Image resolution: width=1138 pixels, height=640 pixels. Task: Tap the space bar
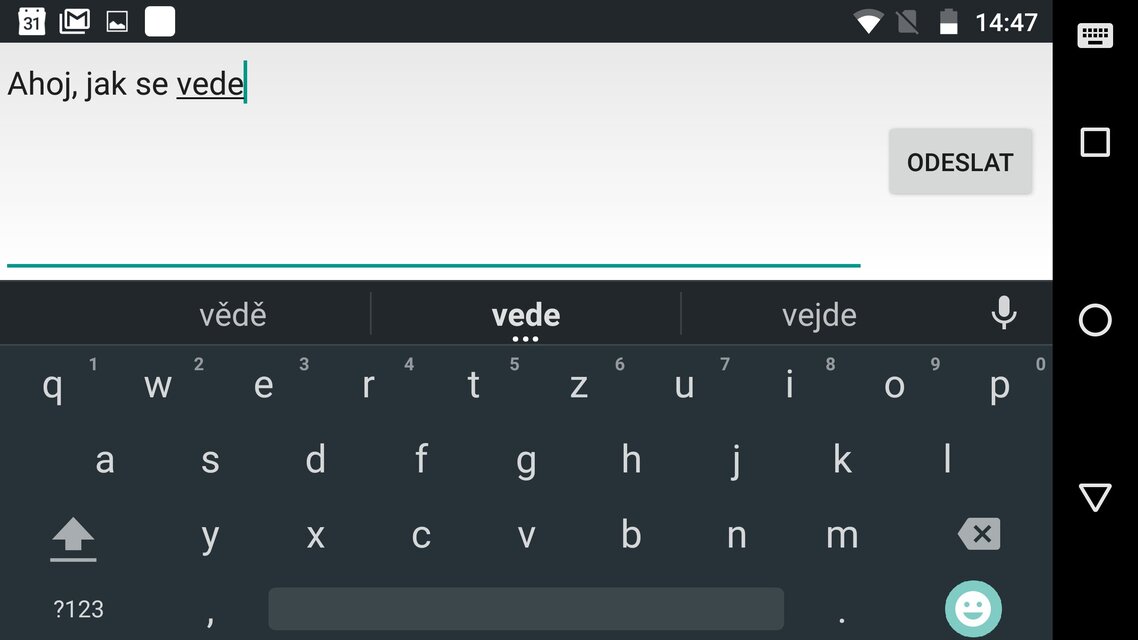pyautogui.click(x=526, y=609)
